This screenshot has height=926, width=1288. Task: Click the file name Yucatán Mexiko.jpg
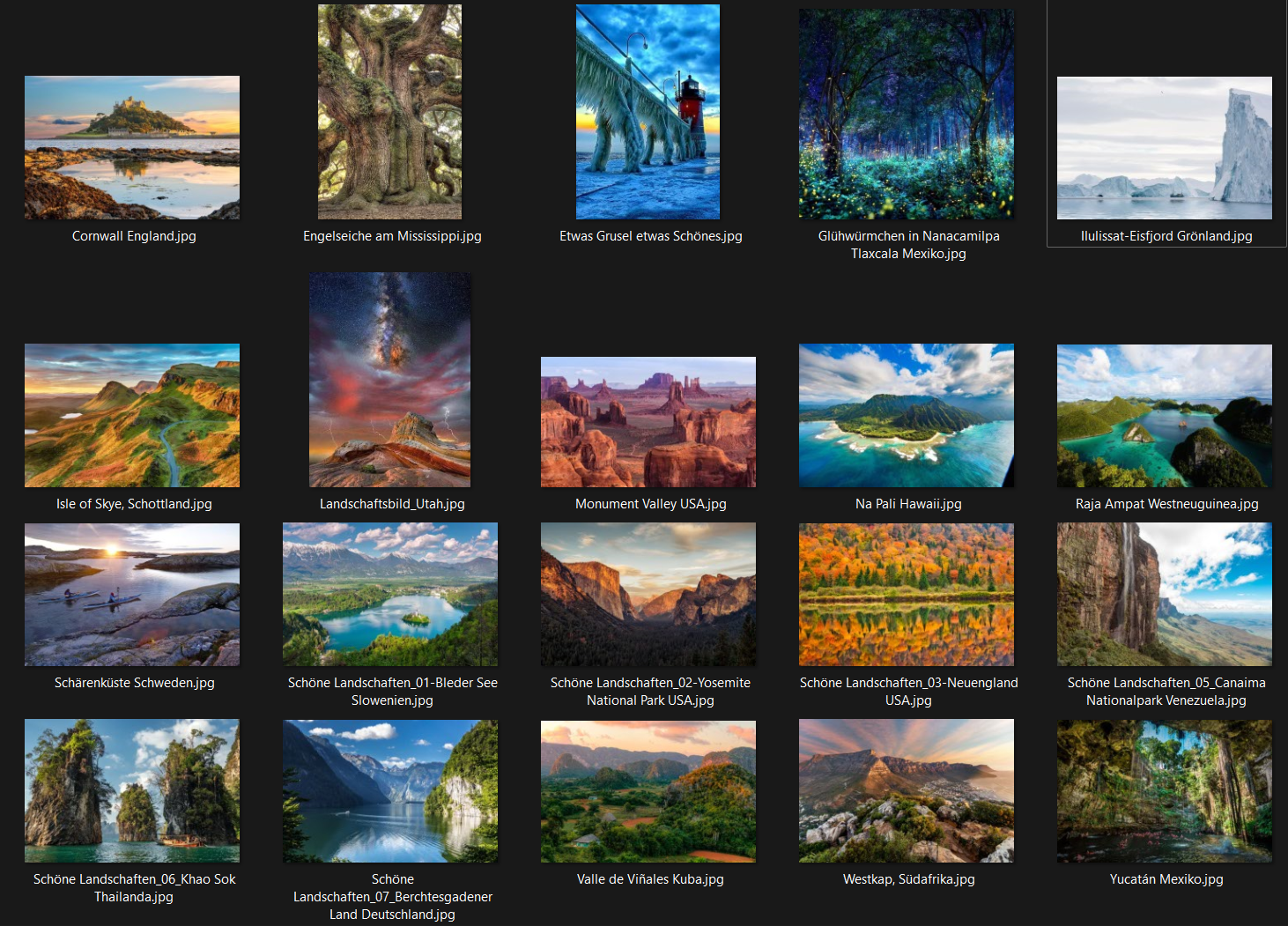(1166, 879)
